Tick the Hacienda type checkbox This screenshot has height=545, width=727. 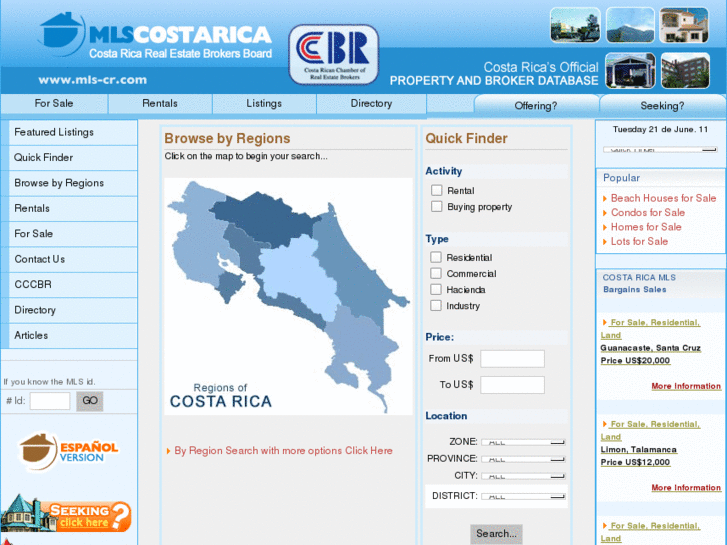click(x=435, y=289)
